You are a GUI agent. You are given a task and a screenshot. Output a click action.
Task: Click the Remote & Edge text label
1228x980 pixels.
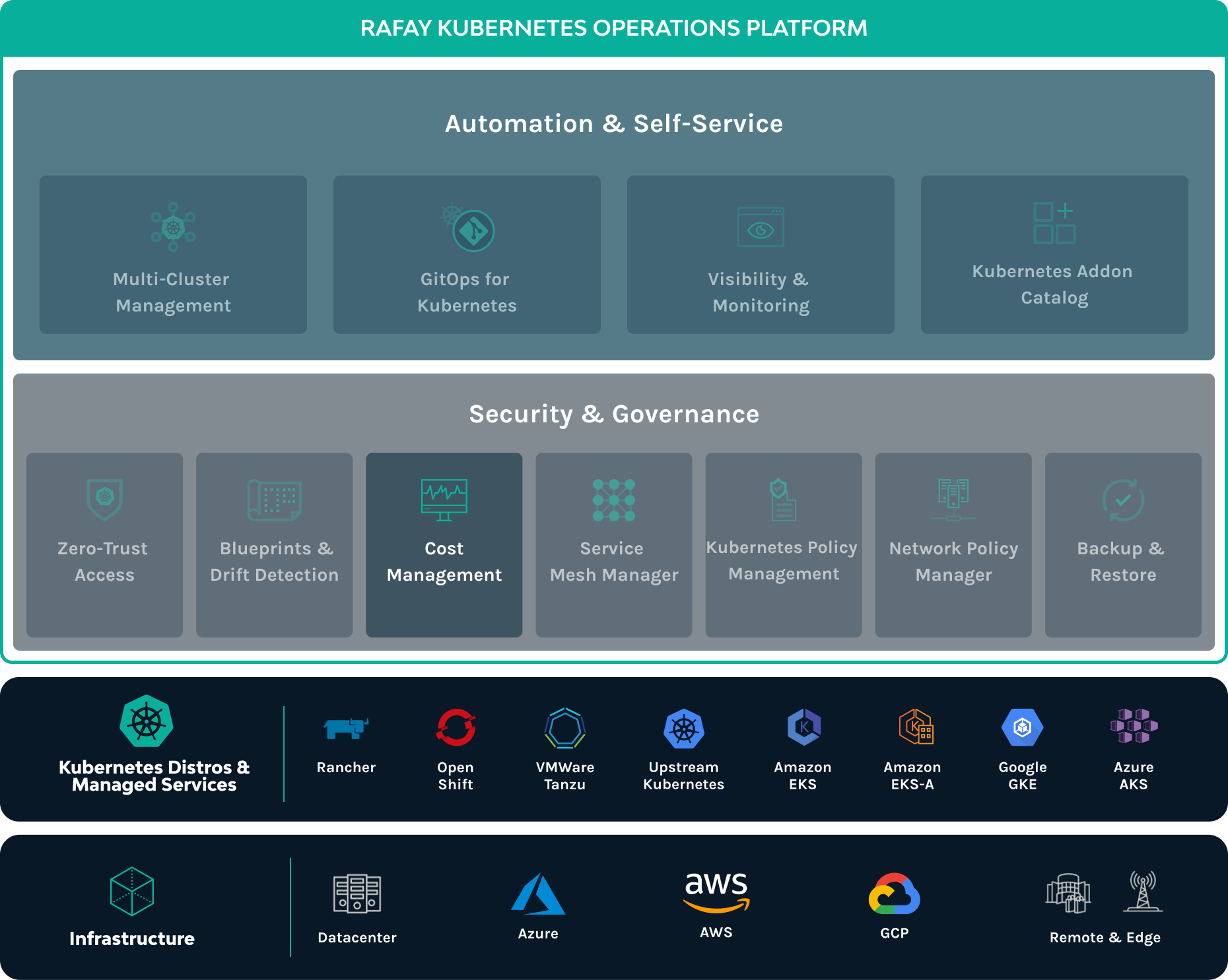click(x=1105, y=938)
